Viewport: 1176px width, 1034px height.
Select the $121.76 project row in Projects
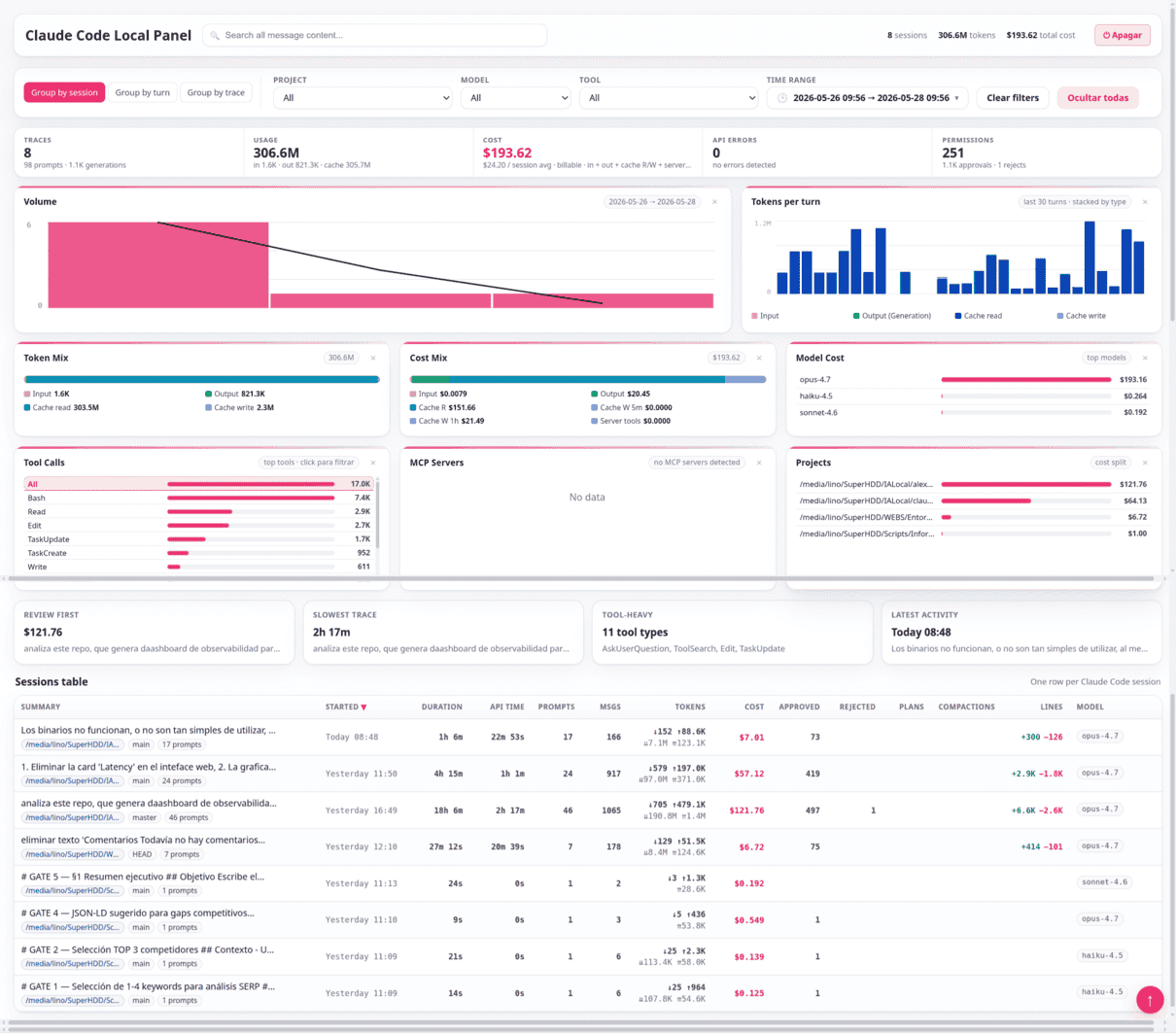click(973, 484)
